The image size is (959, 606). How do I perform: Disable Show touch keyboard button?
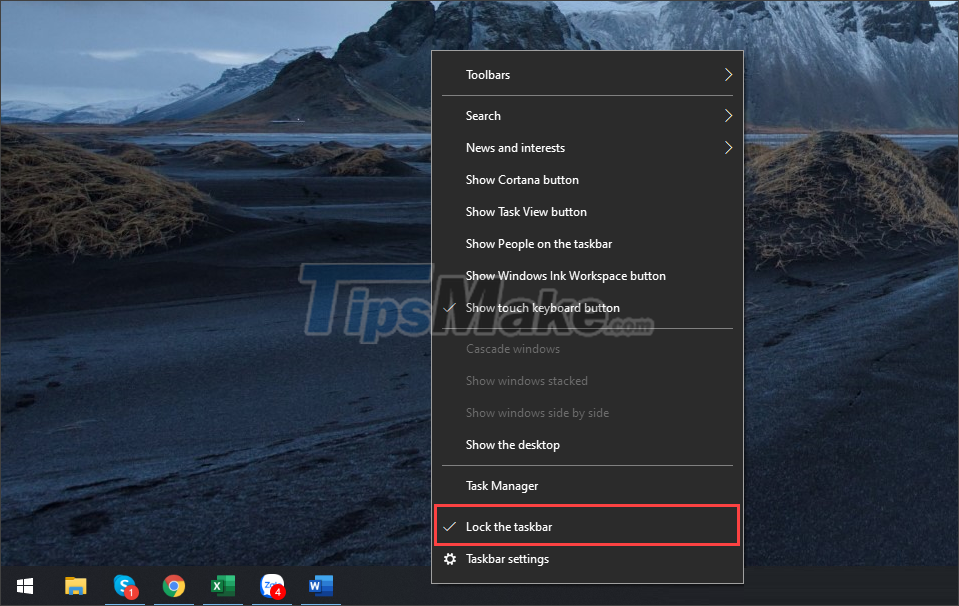pos(587,308)
